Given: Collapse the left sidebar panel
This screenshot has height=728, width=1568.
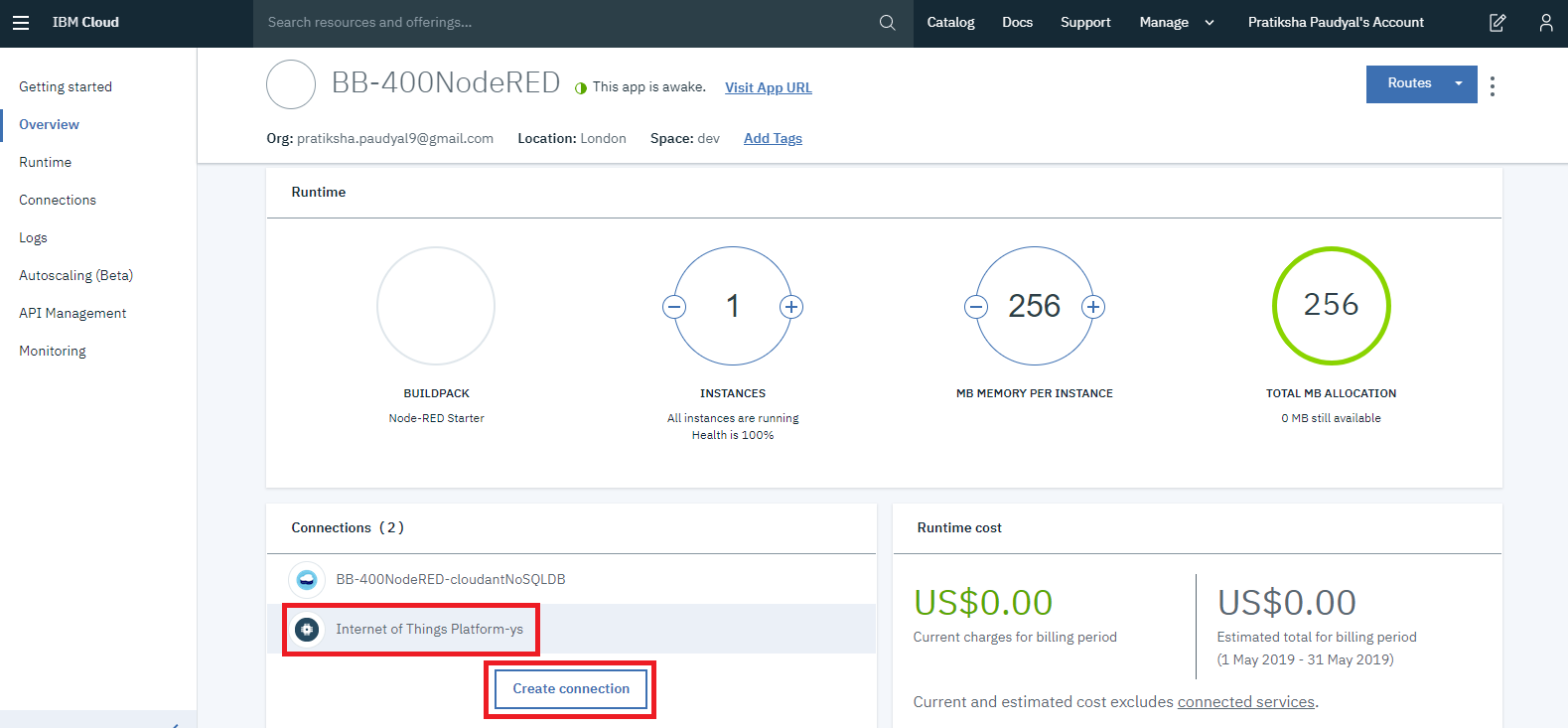Looking at the screenshot, I should pos(175,724).
